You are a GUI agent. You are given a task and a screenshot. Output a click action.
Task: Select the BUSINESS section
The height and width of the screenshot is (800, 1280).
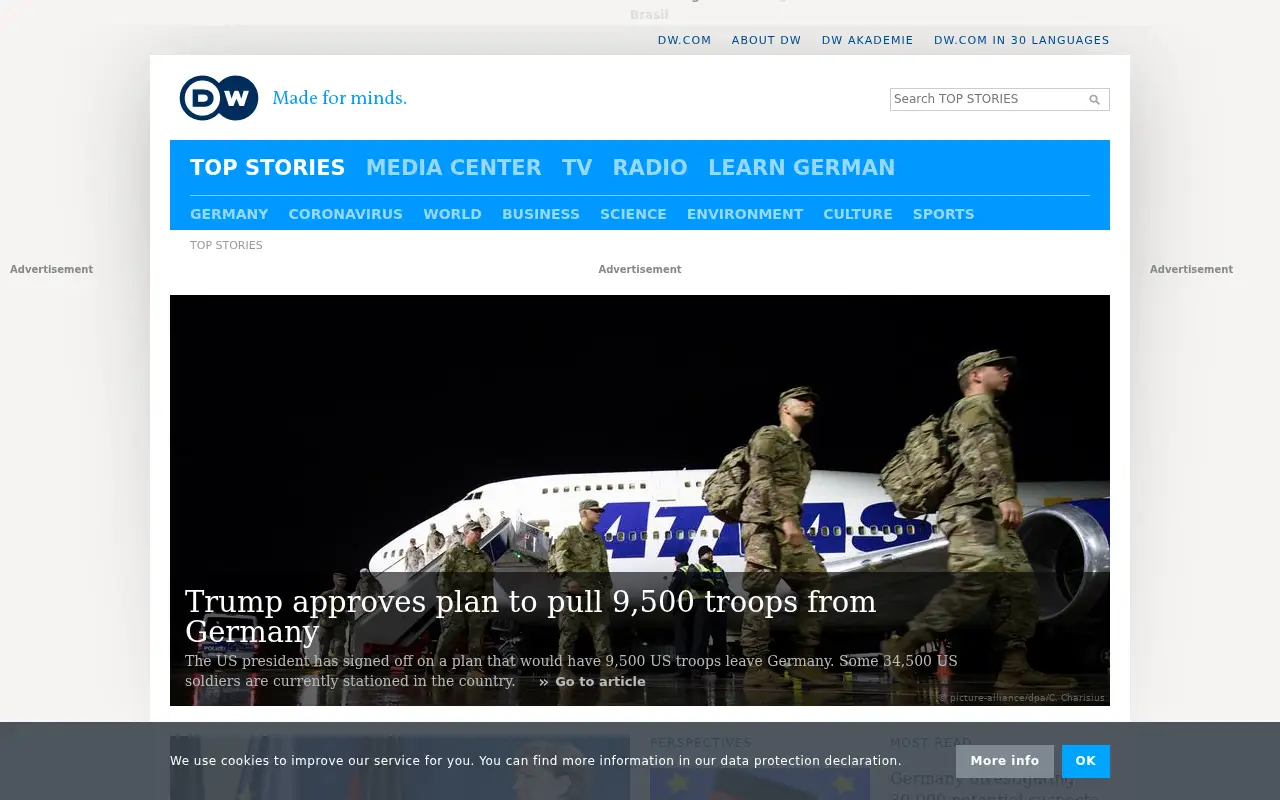[541, 214]
